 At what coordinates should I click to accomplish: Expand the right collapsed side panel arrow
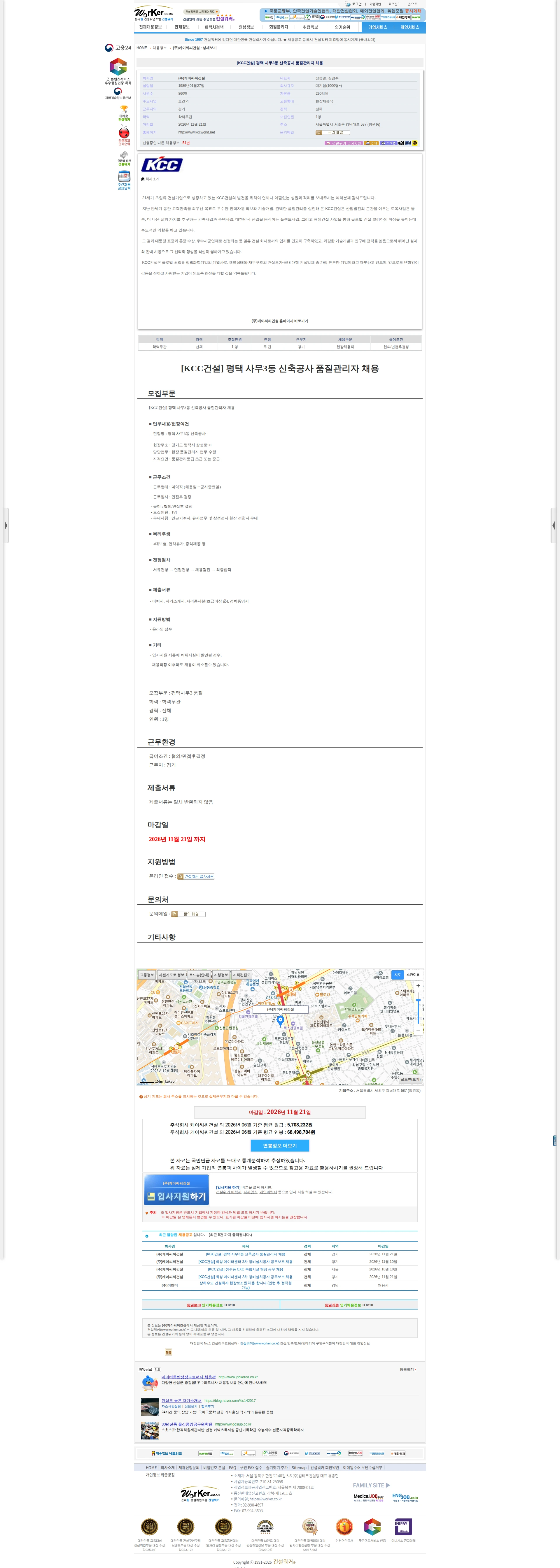(x=554, y=525)
